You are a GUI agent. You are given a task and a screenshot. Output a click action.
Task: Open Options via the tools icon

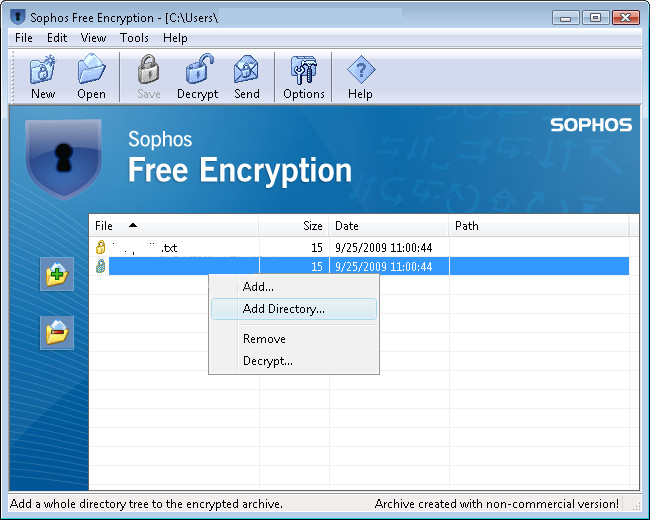tap(304, 69)
